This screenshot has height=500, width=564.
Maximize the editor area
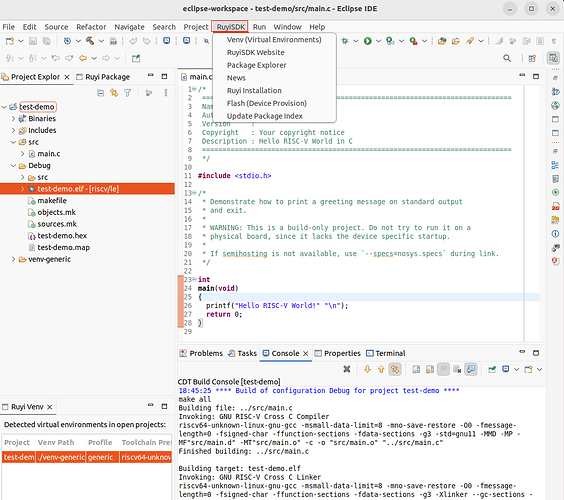point(536,77)
